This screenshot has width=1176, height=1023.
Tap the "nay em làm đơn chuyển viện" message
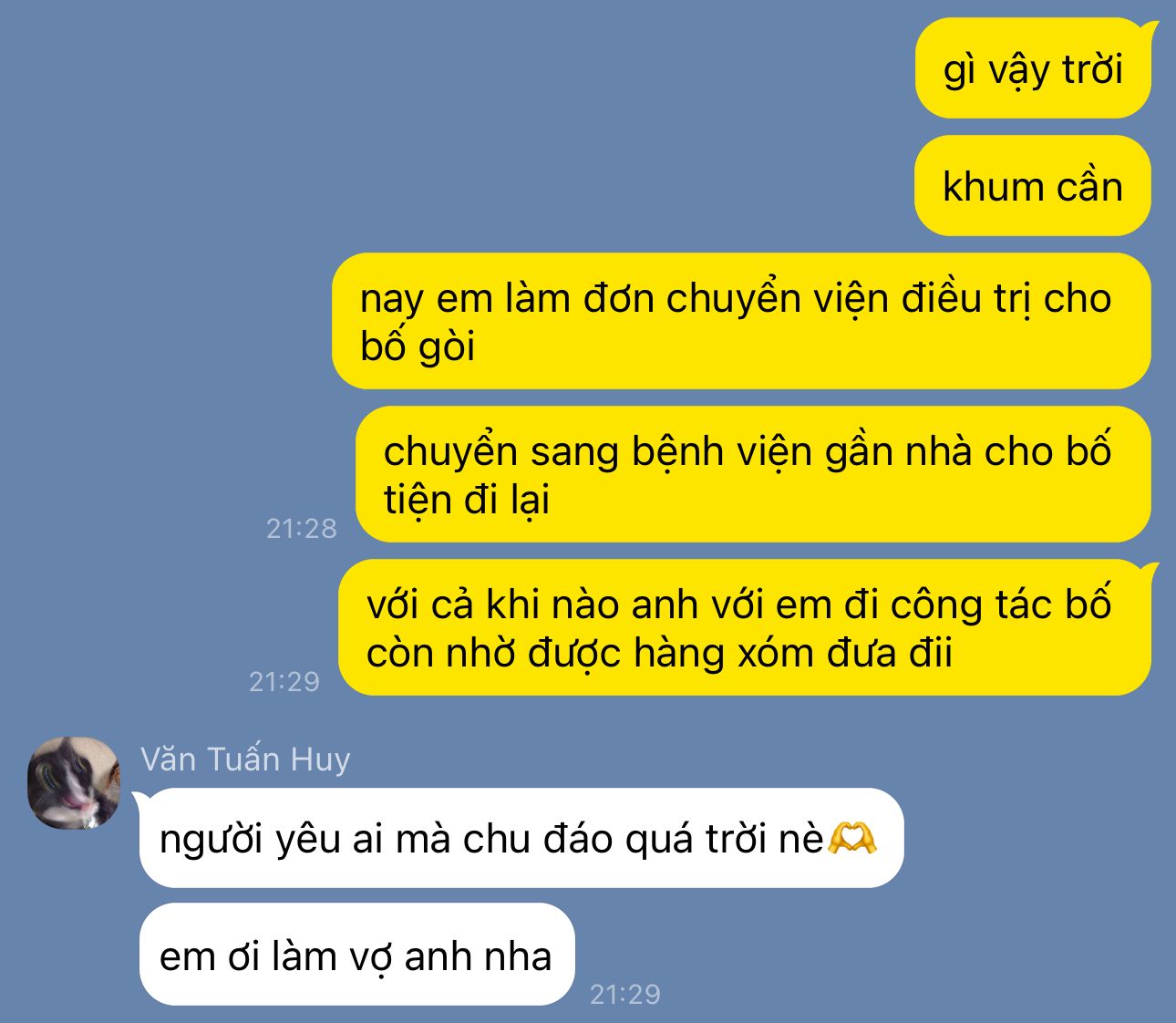click(x=741, y=321)
